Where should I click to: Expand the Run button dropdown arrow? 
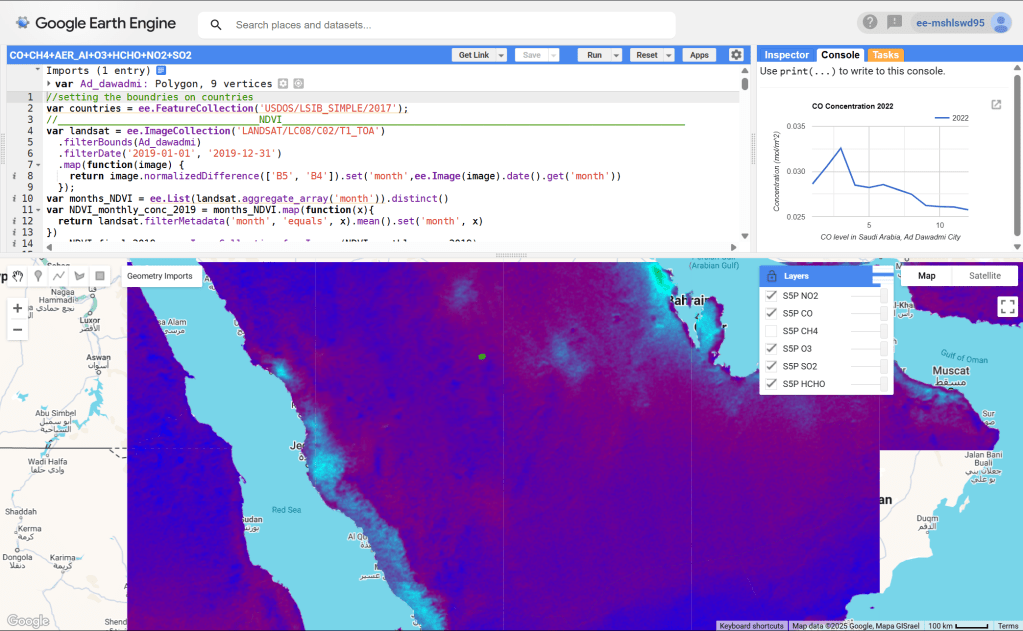[617, 56]
